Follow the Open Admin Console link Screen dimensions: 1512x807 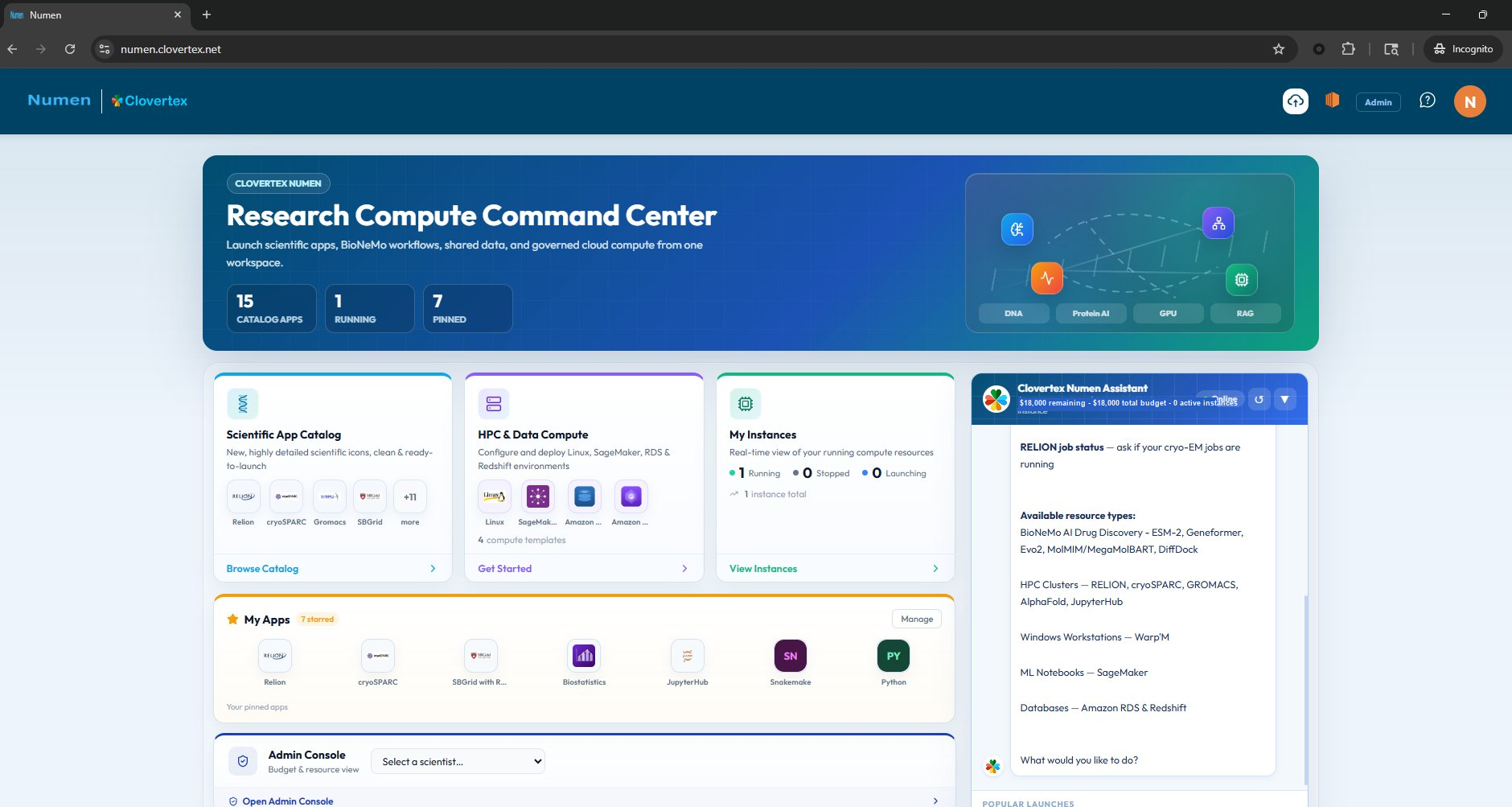pyautogui.click(x=288, y=801)
